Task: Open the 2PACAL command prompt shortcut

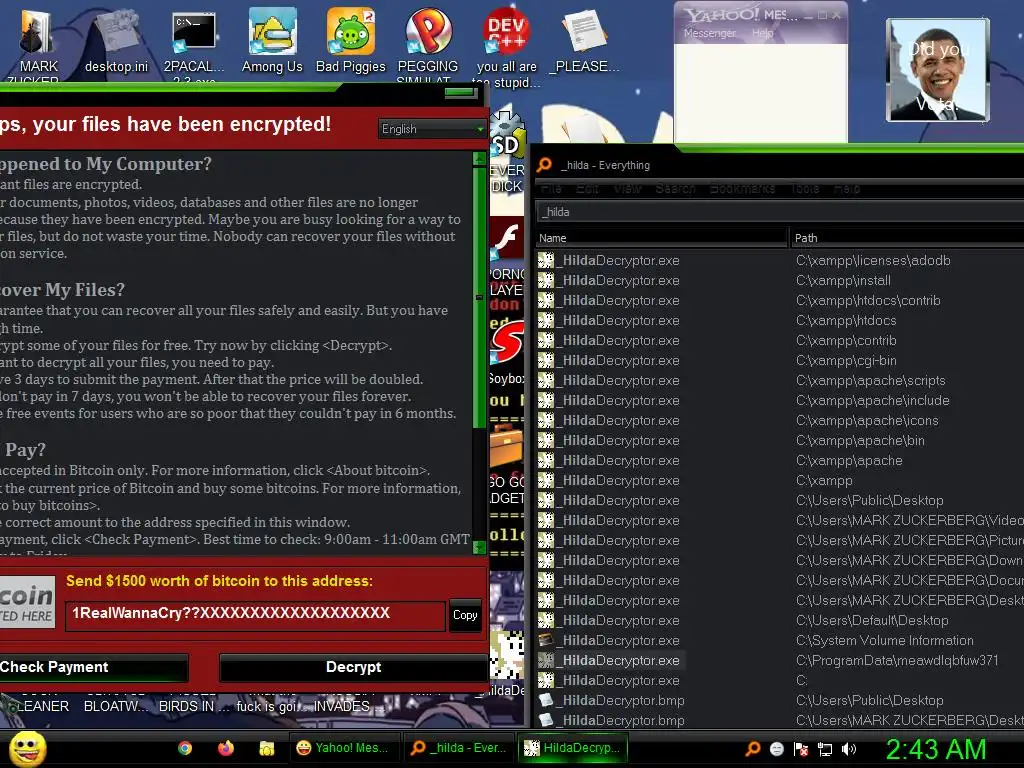Action: tap(194, 44)
